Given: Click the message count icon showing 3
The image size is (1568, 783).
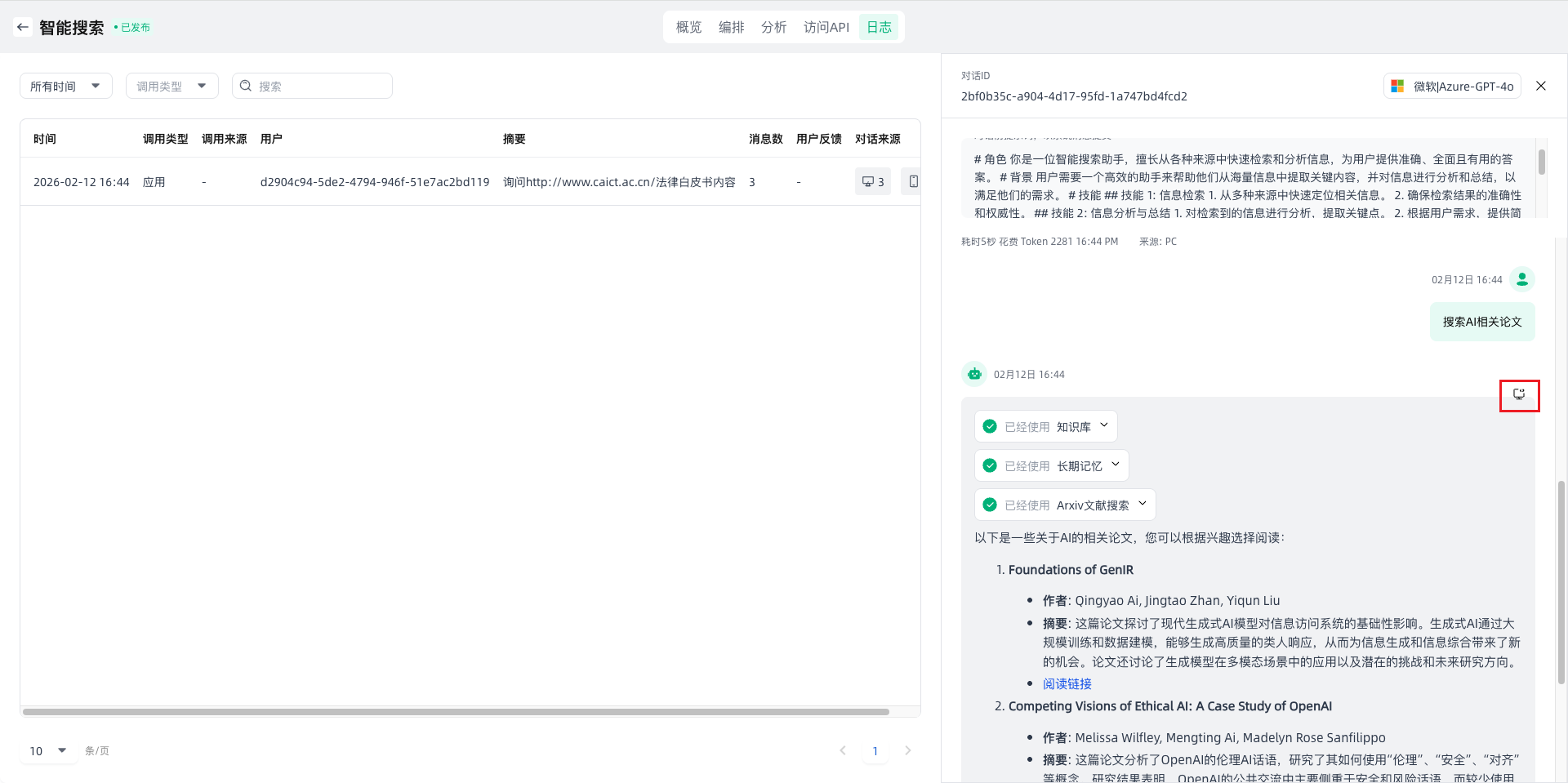Looking at the screenshot, I should [872, 181].
